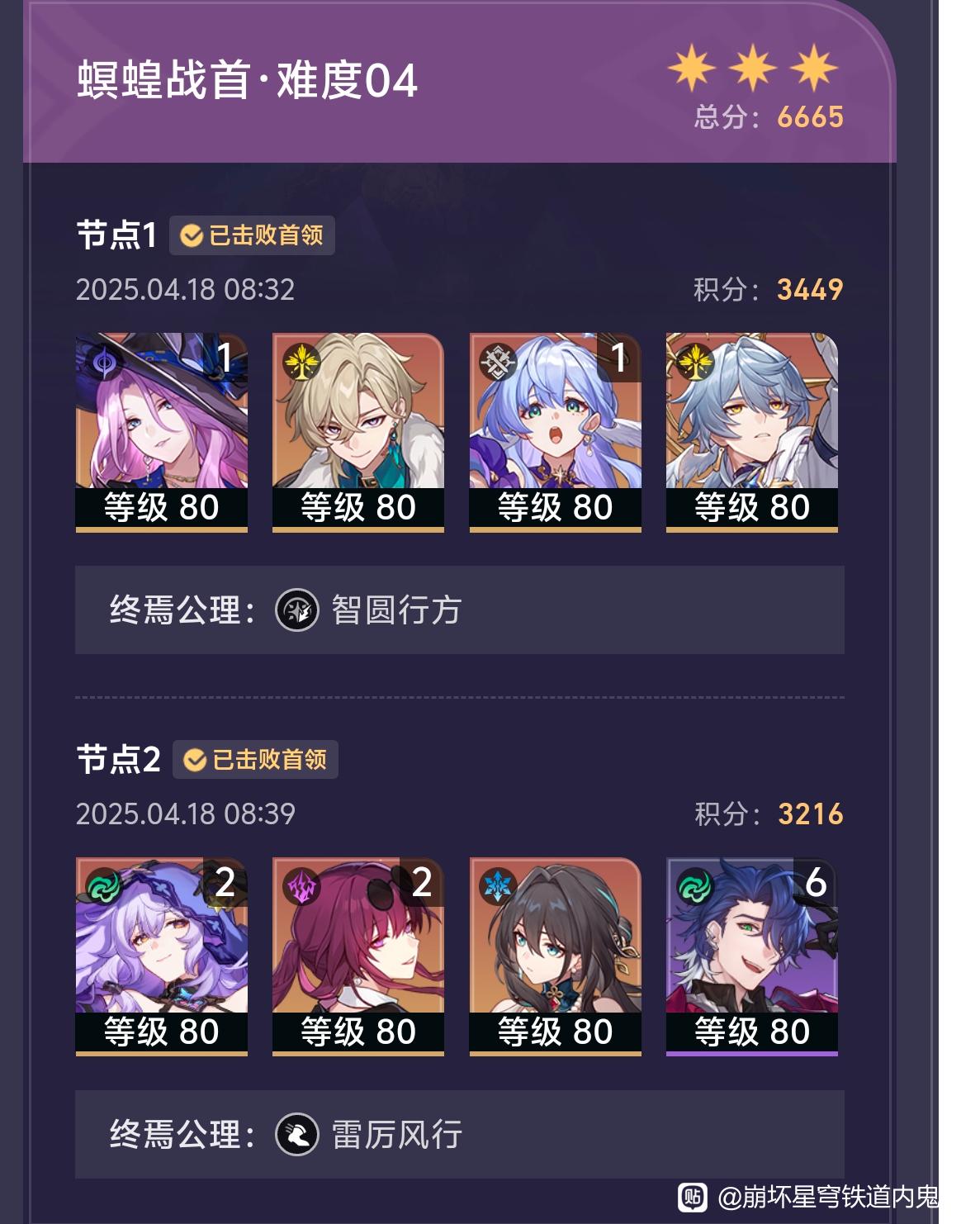Image resolution: width=980 pixels, height=1224 pixels.
Task: Tap the Ice element icon on the dark-haired character
Action: point(499,886)
